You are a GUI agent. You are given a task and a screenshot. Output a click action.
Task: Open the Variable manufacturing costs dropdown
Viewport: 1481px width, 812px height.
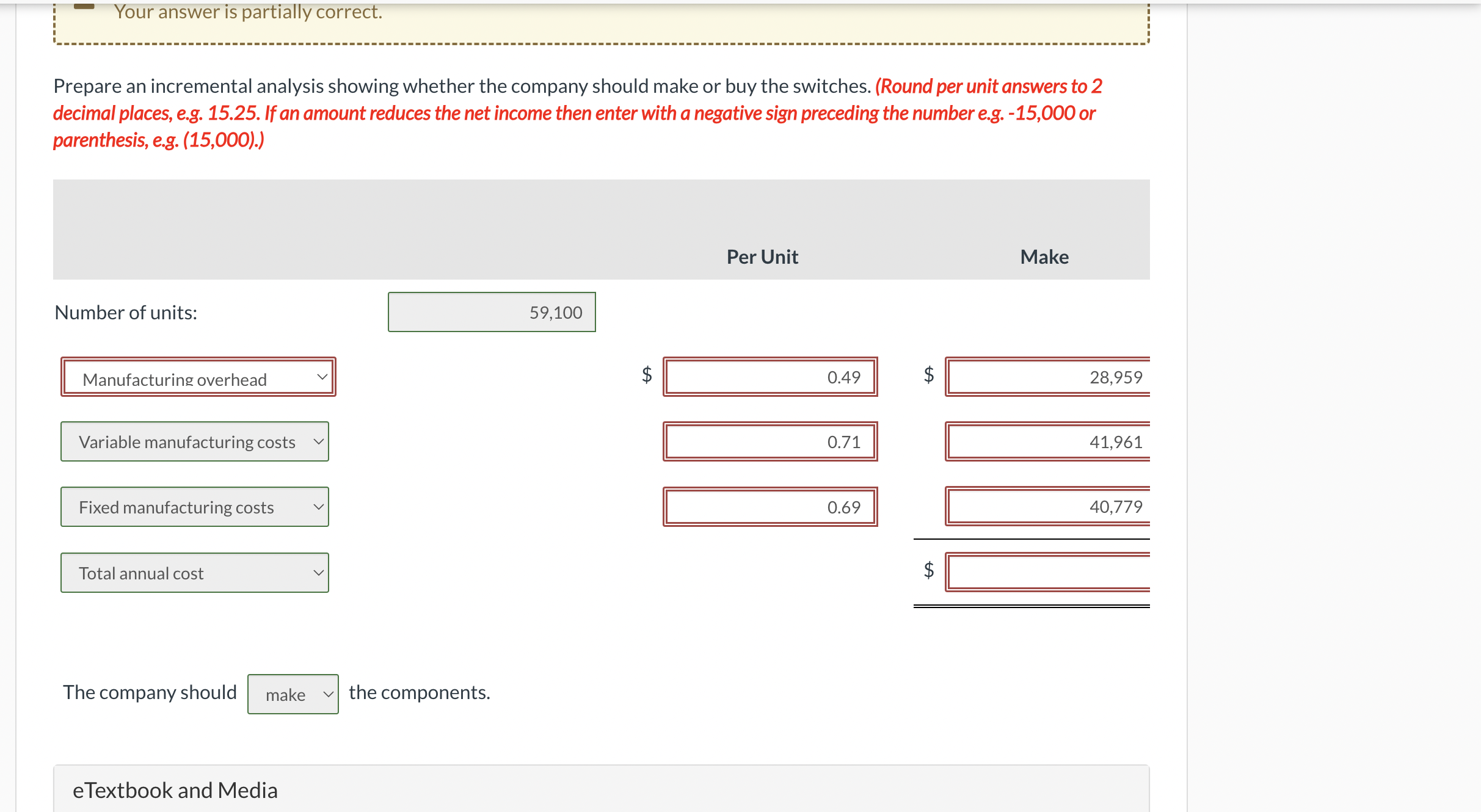coord(194,441)
